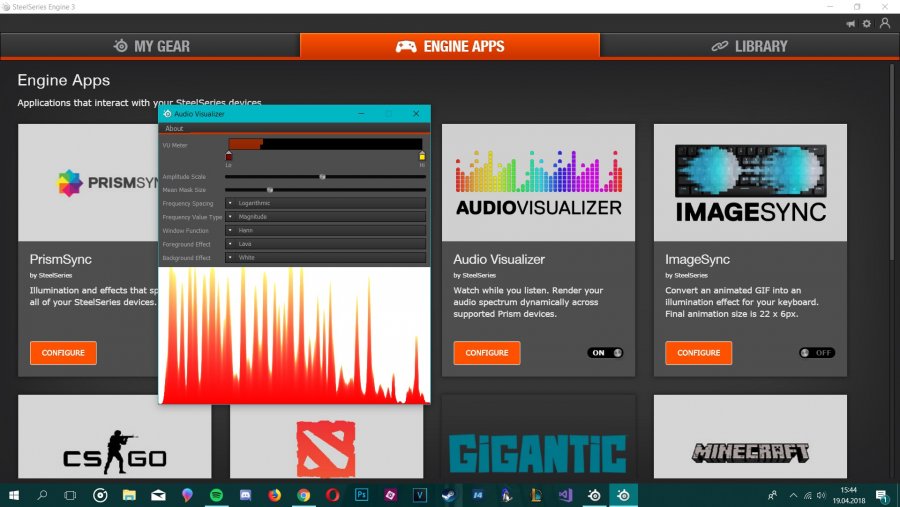Minimize the Audio Visualizer window
900x507 pixels.
click(x=361, y=114)
